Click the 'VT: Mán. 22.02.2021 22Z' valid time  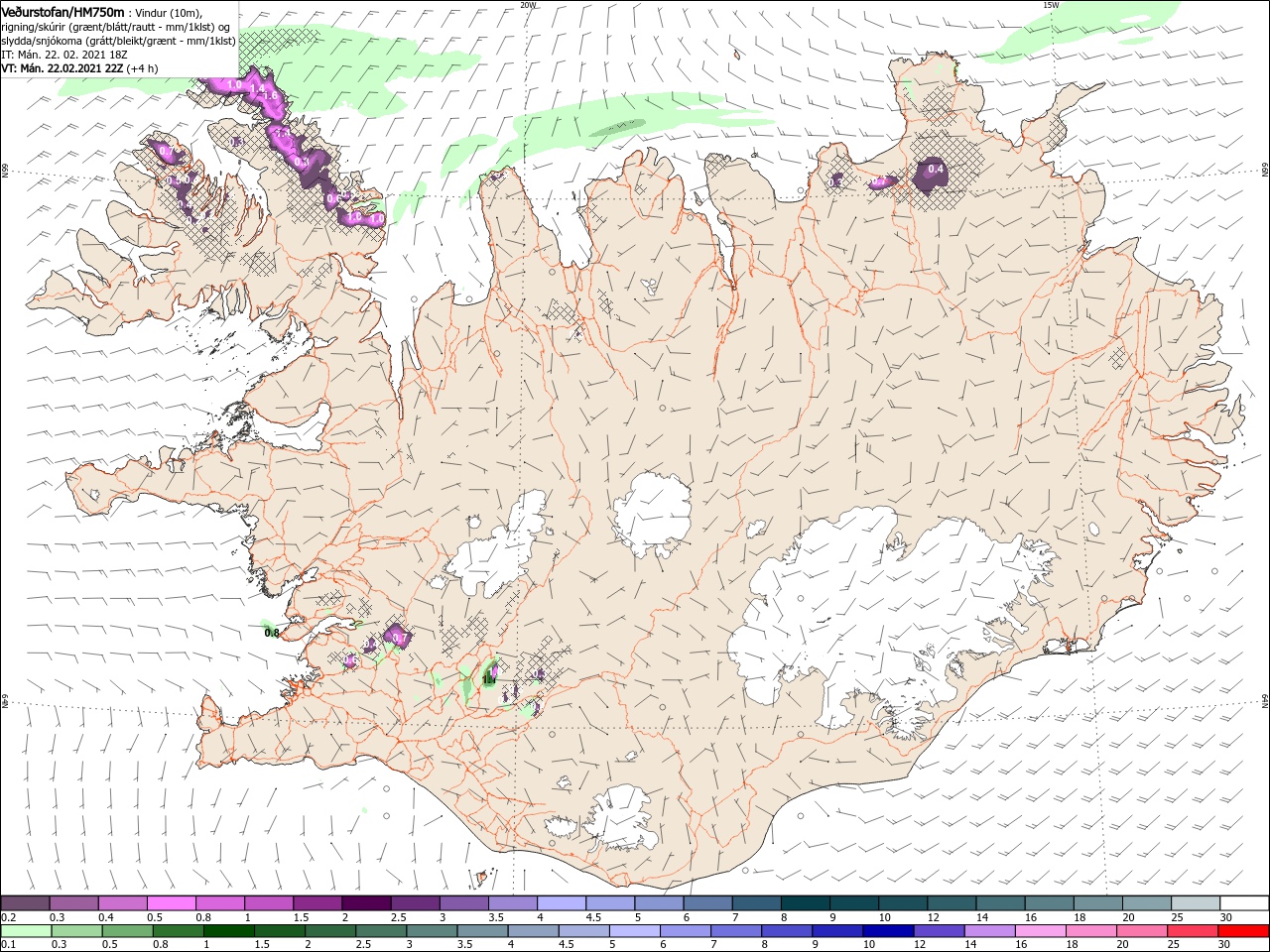tap(63, 68)
